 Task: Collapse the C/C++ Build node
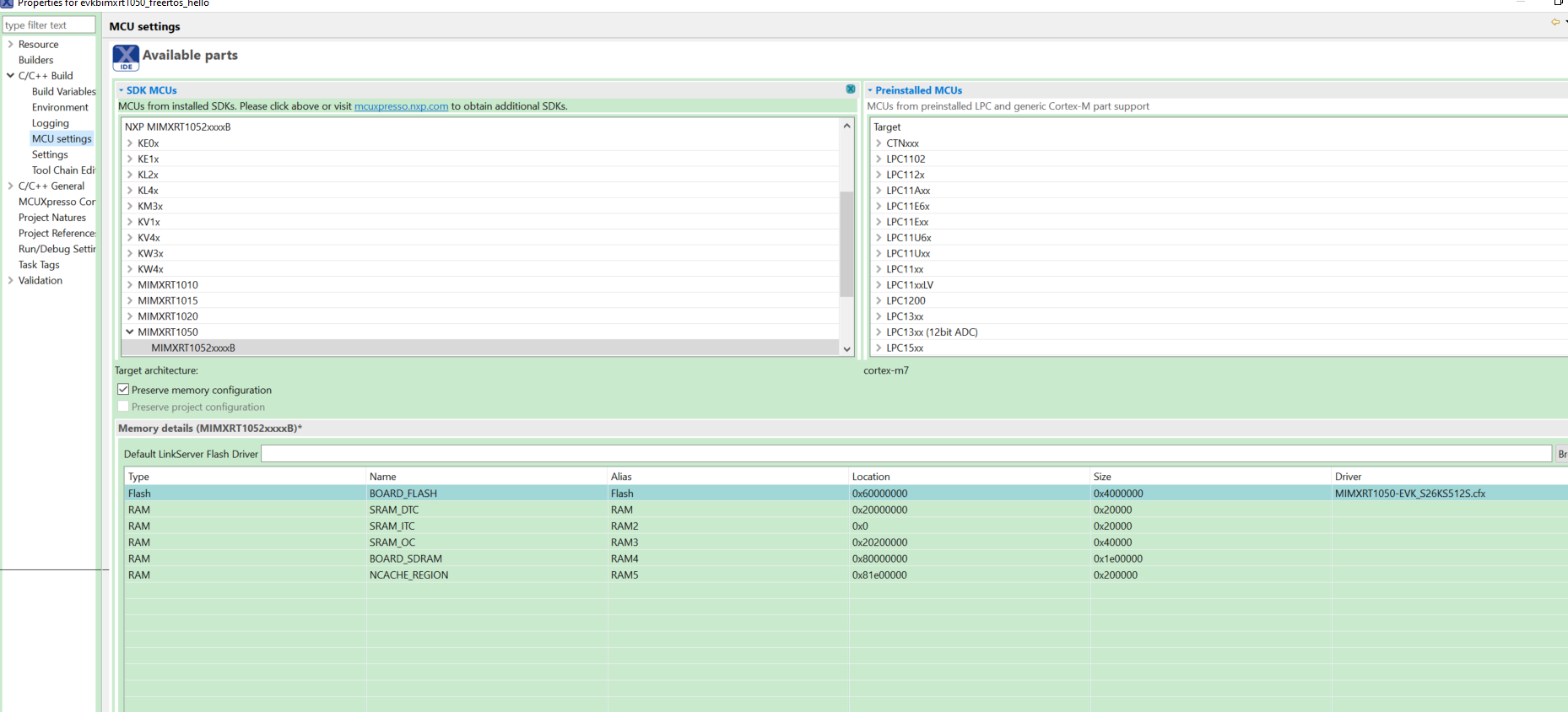[10, 75]
